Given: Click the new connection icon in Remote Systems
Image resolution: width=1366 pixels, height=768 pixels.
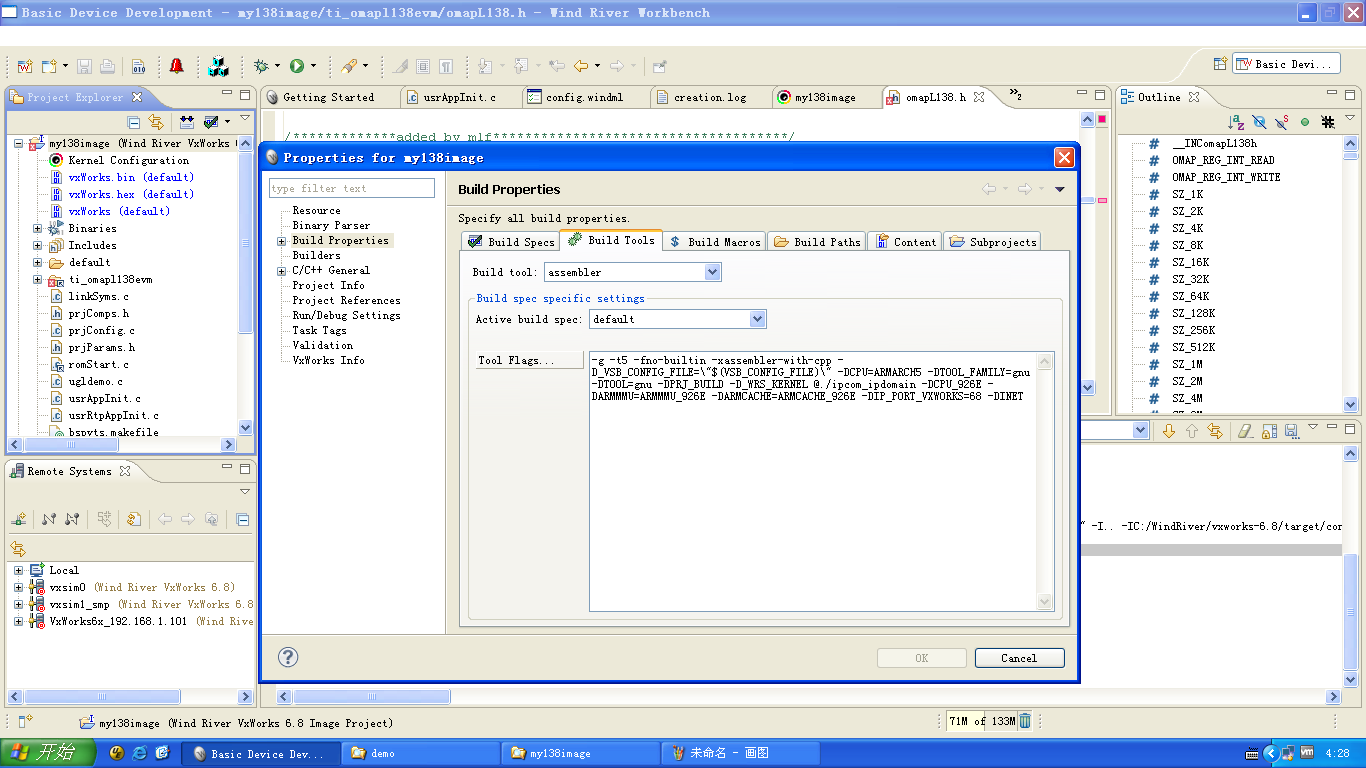Looking at the screenshot, I should (19, 519).
